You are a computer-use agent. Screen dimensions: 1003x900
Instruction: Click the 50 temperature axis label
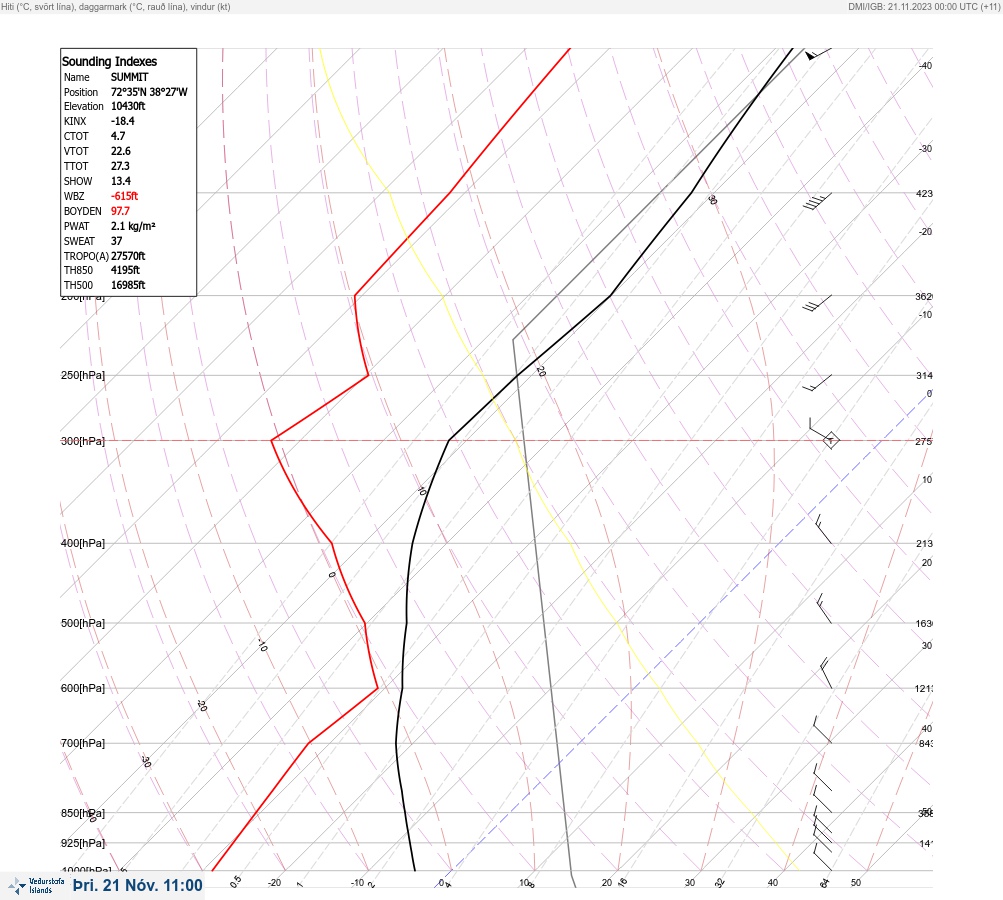point(856,883)
